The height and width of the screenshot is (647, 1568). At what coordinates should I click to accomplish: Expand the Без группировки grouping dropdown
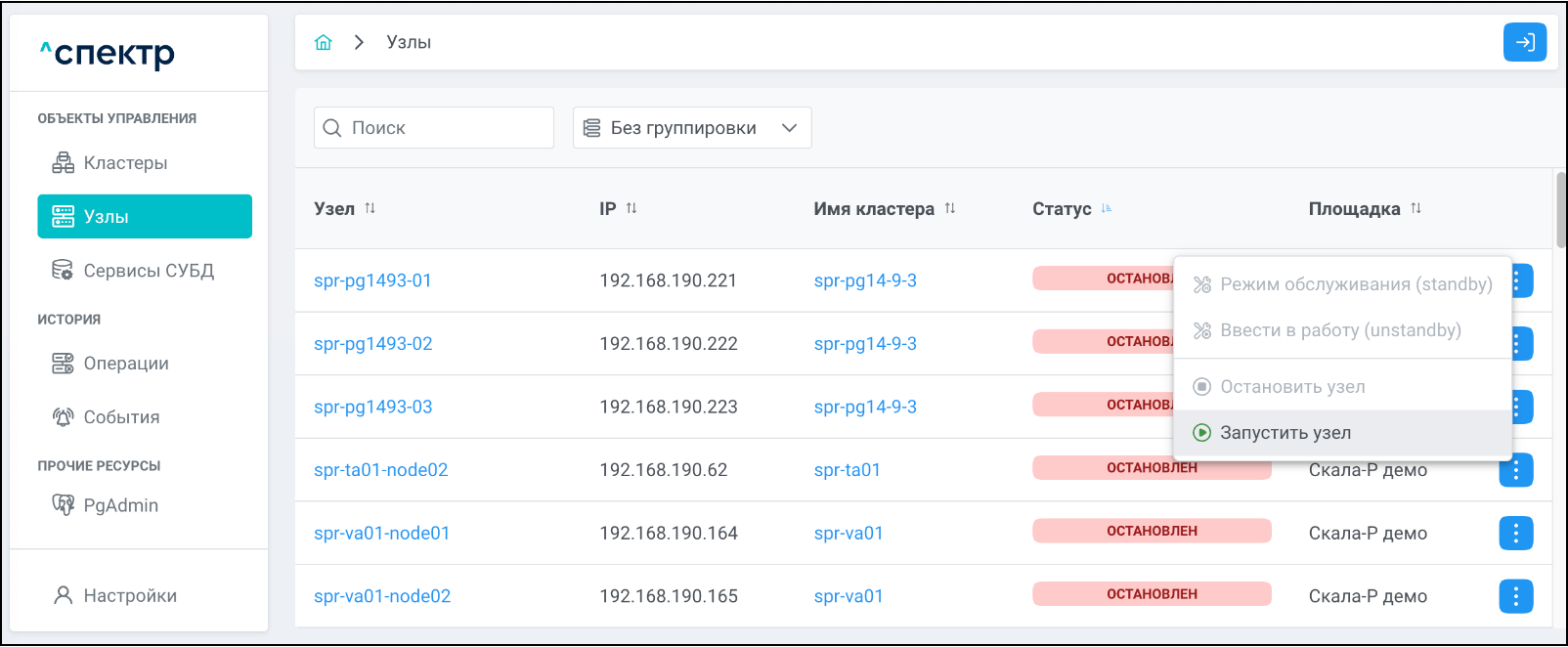tap(691, 128)
